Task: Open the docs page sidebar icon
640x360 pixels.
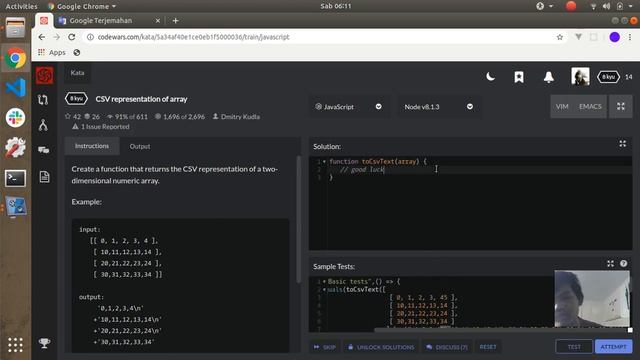Action: [44, 176]
